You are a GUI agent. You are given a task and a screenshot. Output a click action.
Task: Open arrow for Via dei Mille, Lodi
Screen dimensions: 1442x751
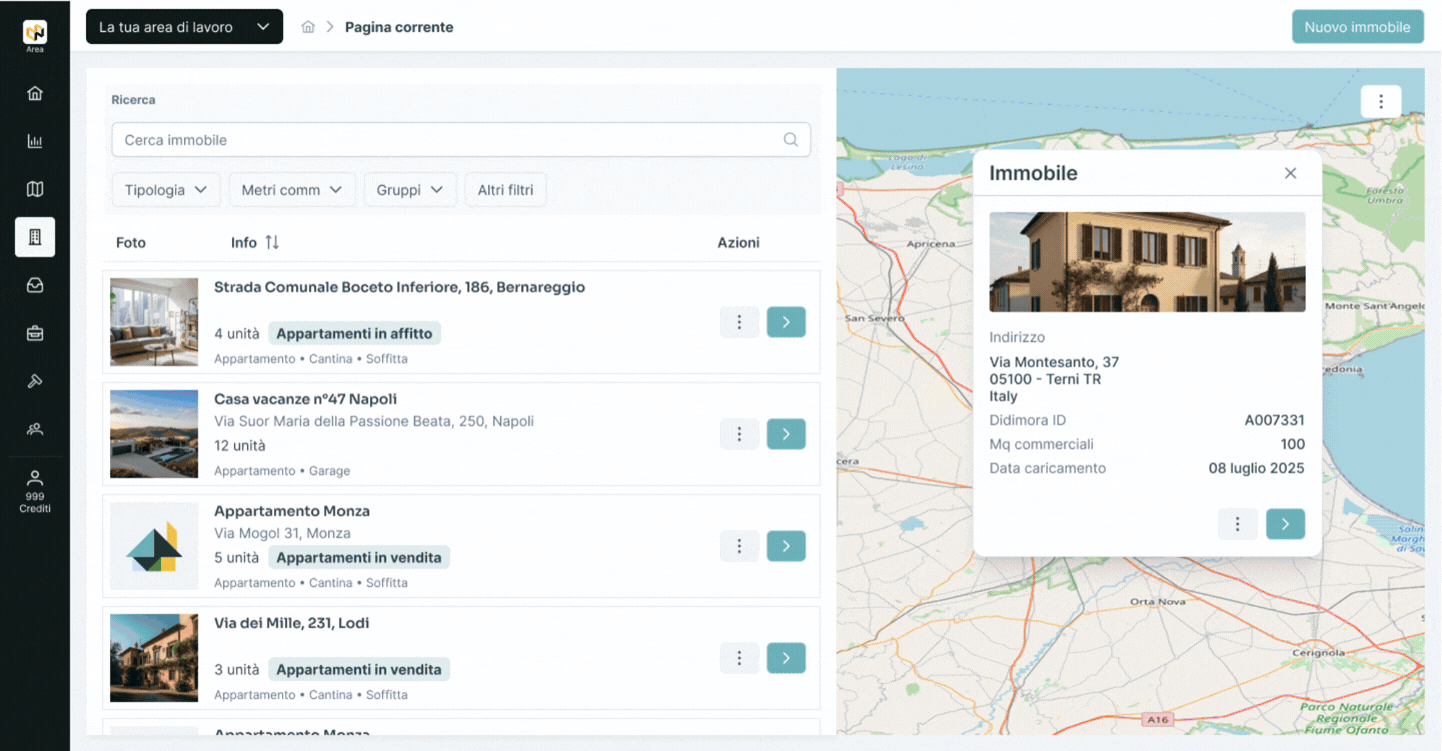tap(786, 658)
